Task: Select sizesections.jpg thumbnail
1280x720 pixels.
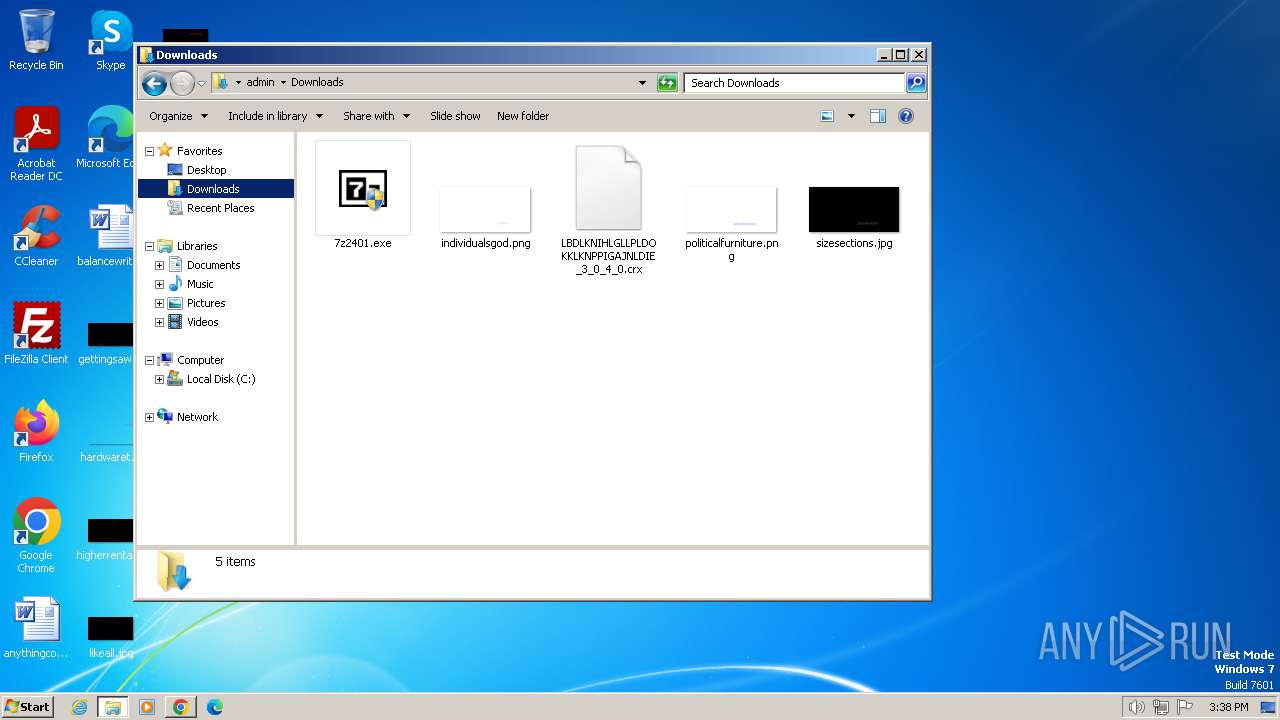Action: (x=854, y=217)
